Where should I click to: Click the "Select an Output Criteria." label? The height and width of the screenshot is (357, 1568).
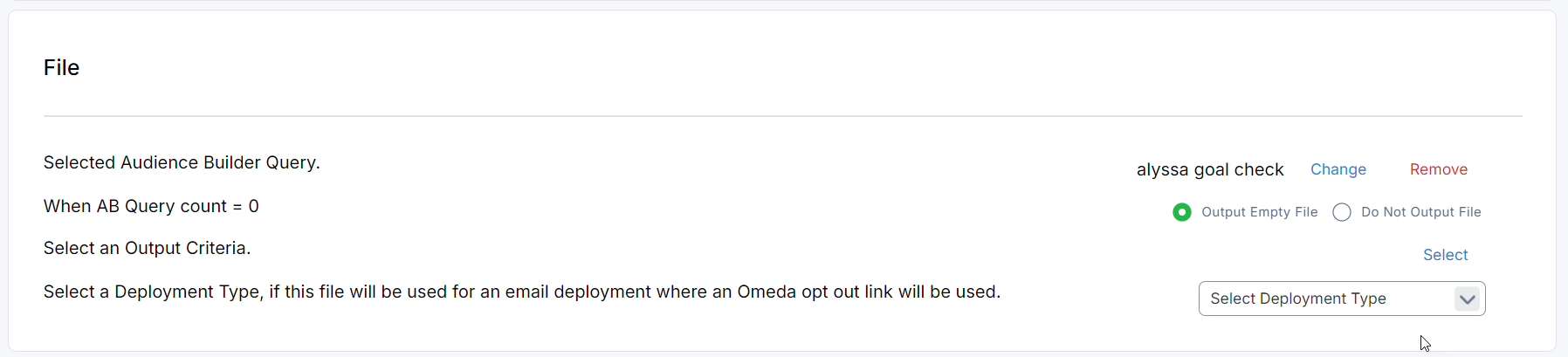pos(147,249)
